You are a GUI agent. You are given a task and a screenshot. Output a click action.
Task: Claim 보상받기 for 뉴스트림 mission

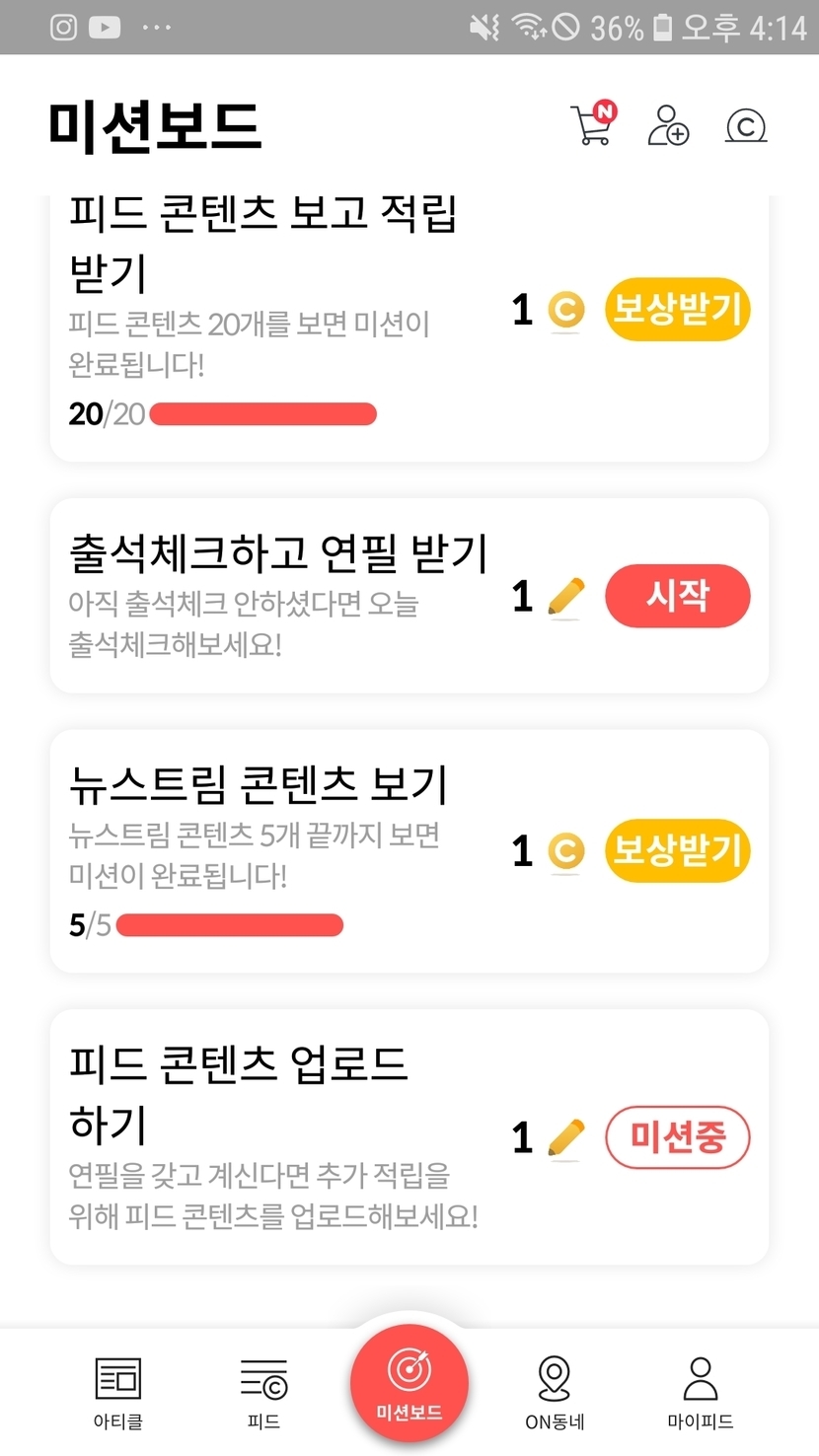coord(677,850)
